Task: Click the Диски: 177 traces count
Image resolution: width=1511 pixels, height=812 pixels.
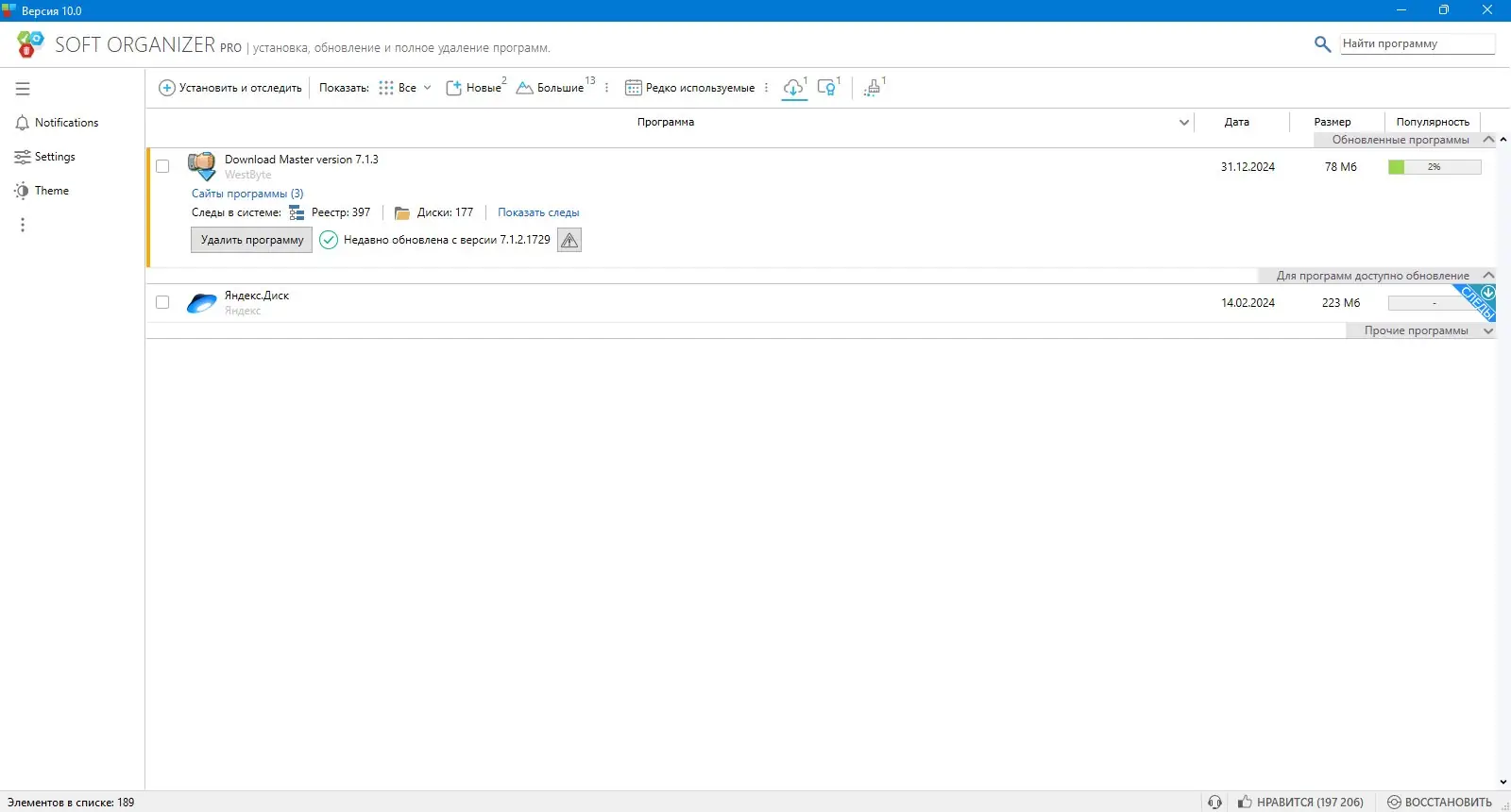Action: [445, 212]
